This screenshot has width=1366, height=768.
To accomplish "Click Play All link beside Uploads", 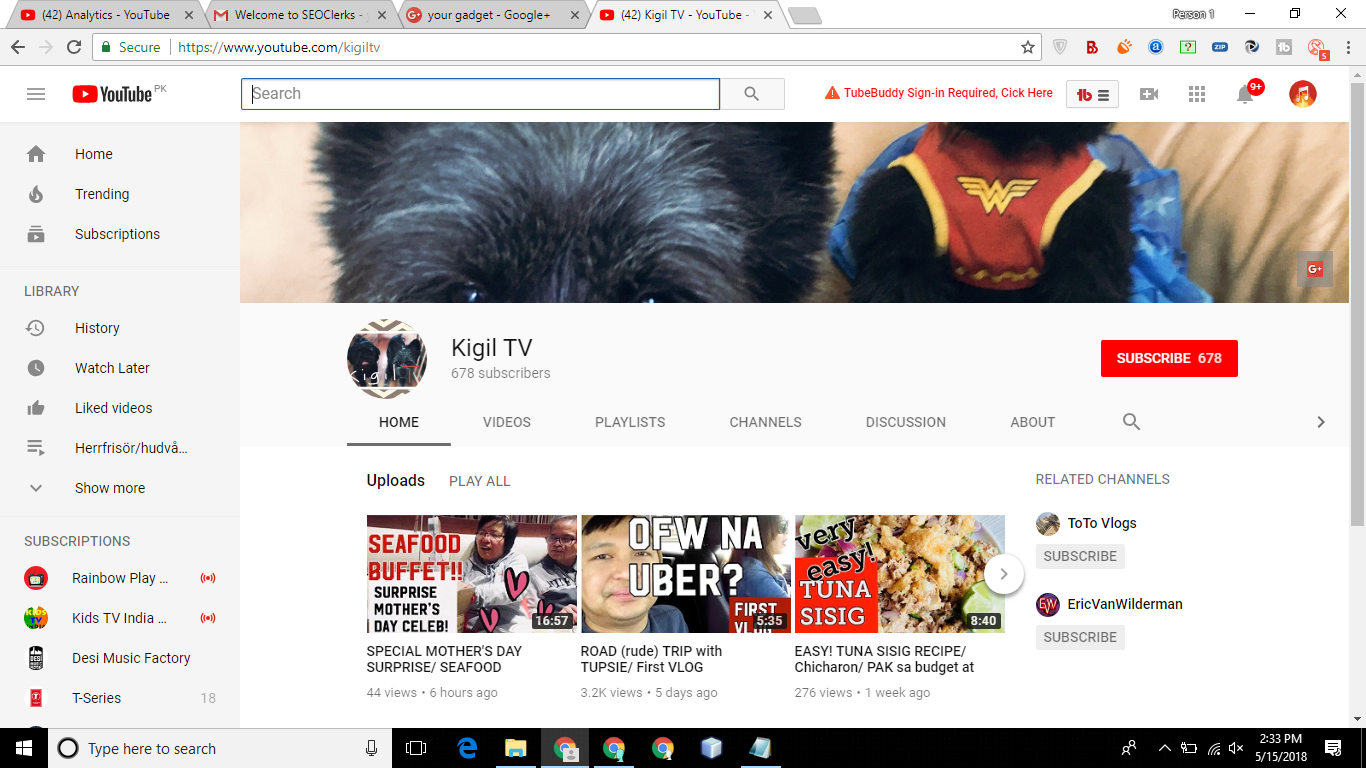I will point(479,481).
